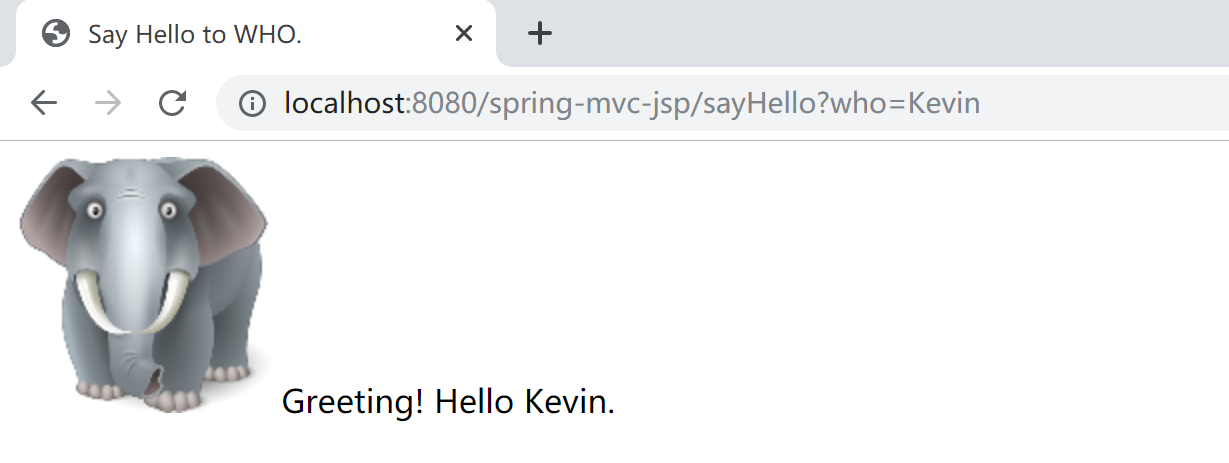Click the localhost host in URL
Viewport: 1229px width, 463px height.
coord(345,103)
